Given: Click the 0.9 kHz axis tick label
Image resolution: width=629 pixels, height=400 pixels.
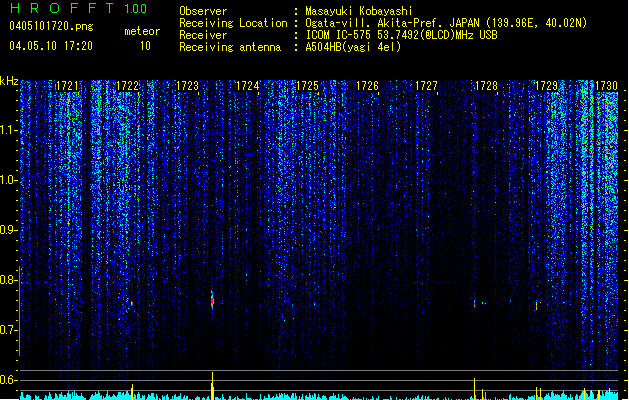Looking at the screenshot, I should [x=8, y=230].
